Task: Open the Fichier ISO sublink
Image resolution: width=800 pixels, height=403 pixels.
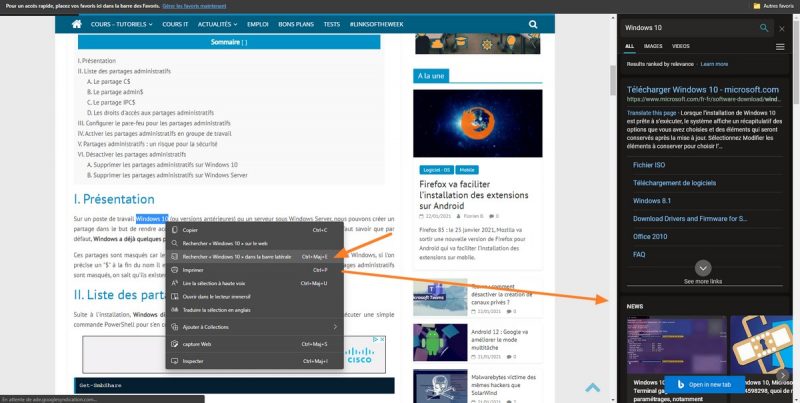Action: [649, 165]
